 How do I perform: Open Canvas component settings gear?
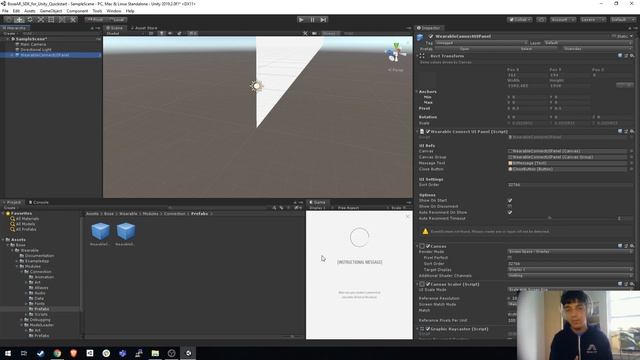(632, 246)
